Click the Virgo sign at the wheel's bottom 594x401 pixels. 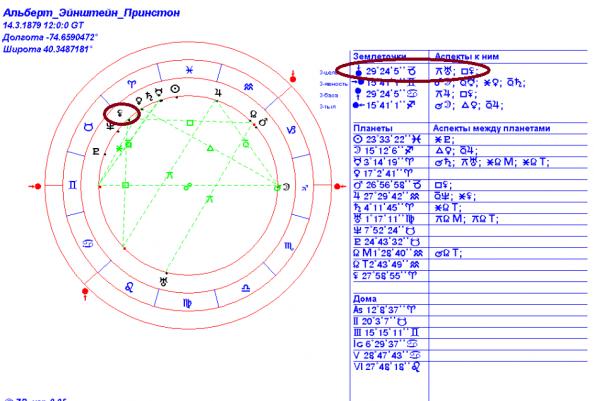187,303
